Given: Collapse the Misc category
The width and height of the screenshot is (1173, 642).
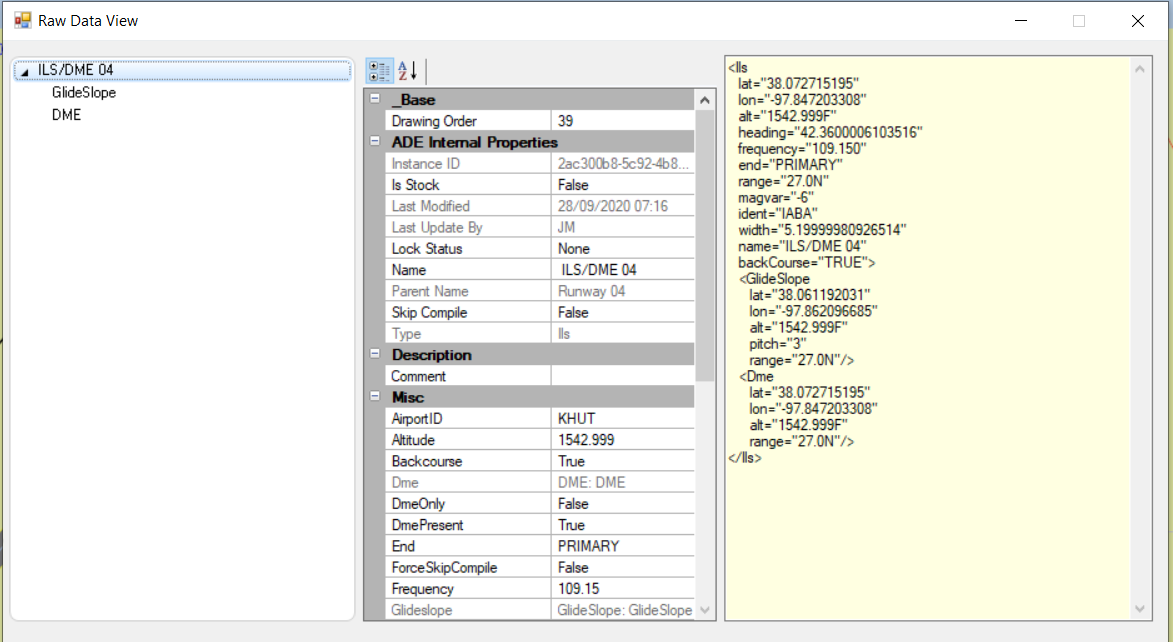Looking at the screenshot, I should coord(375,397).
